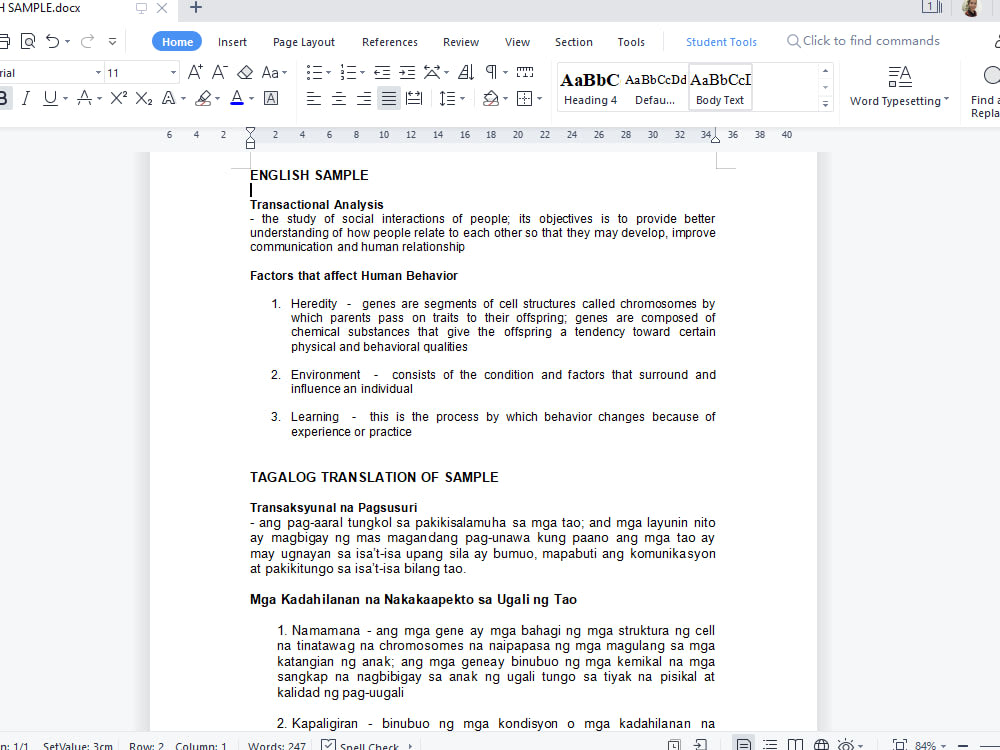Switch to Web Layout globe icon
Screen dimensions: 1000x750
coord(821,745)
